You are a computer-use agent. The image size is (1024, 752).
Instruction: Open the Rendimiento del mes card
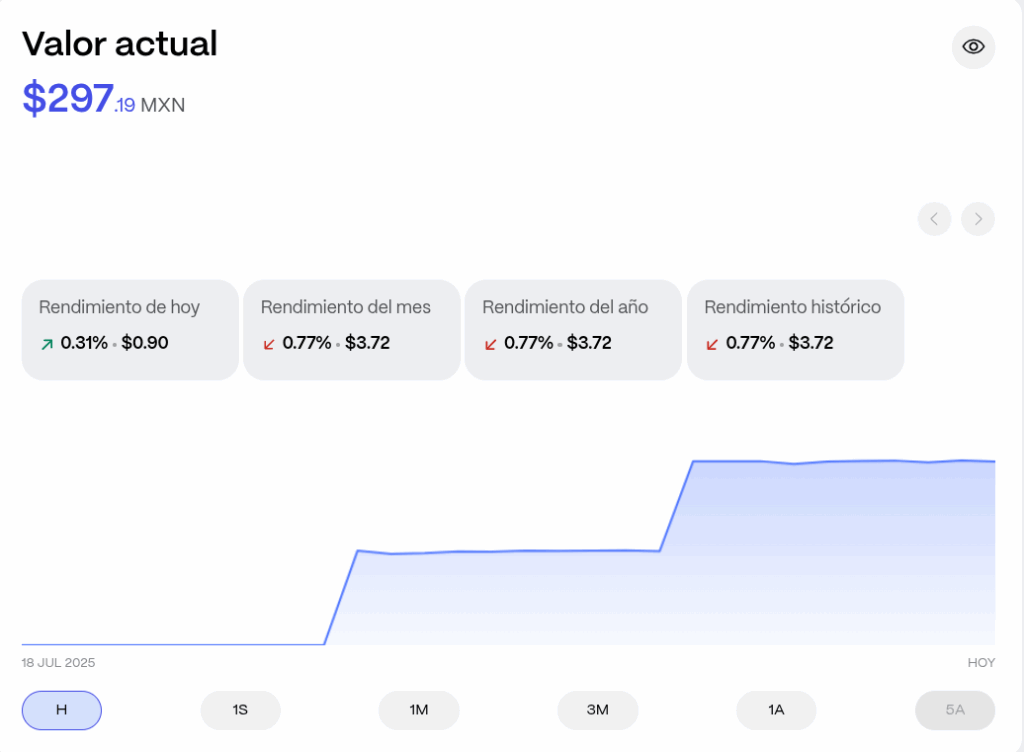(352, 329)
